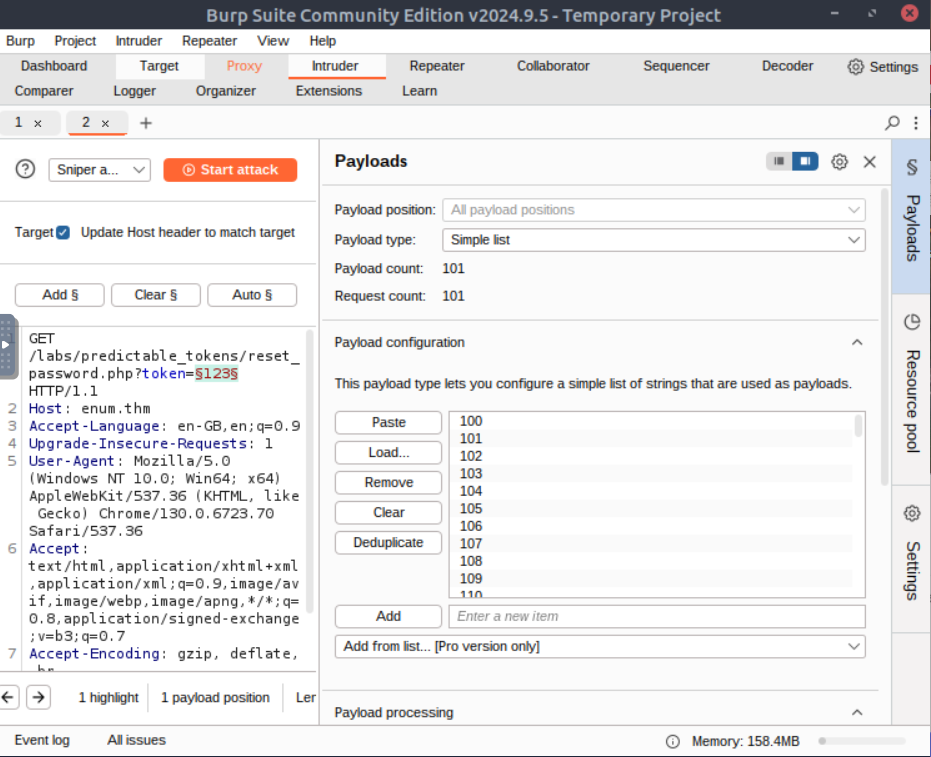Click the Deduplicate button
The height and width of the screenshot is (757, 931).
[388, 542]
